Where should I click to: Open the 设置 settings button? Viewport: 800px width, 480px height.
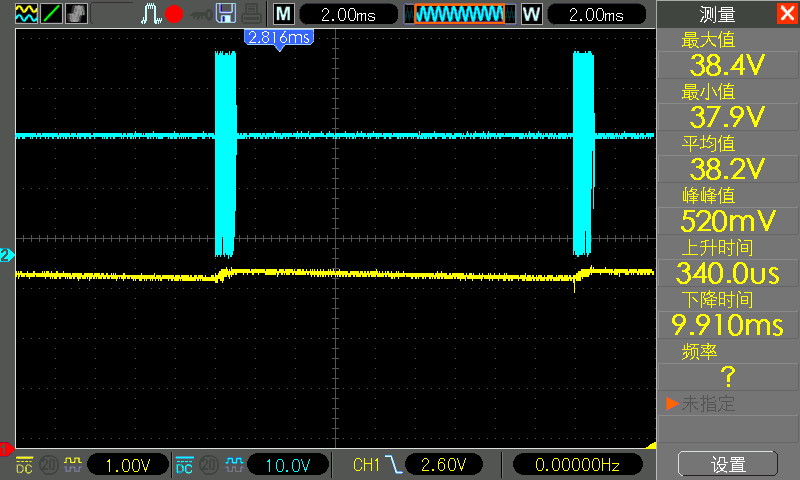(728, 465)
